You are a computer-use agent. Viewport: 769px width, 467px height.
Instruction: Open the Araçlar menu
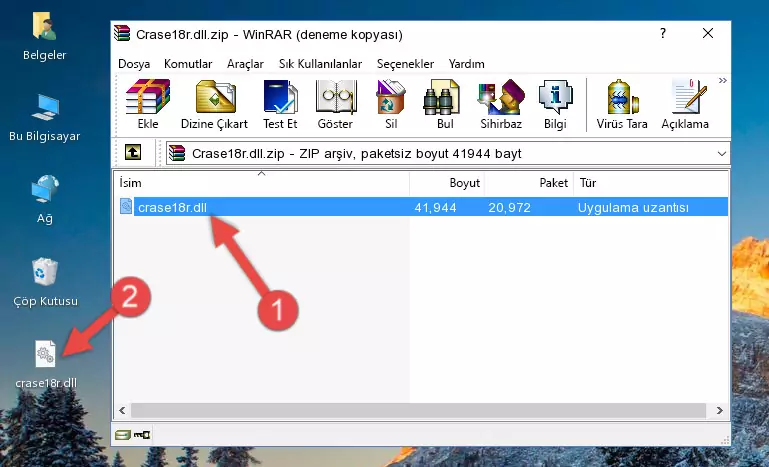pyautogui.click(x=245, y=64)
